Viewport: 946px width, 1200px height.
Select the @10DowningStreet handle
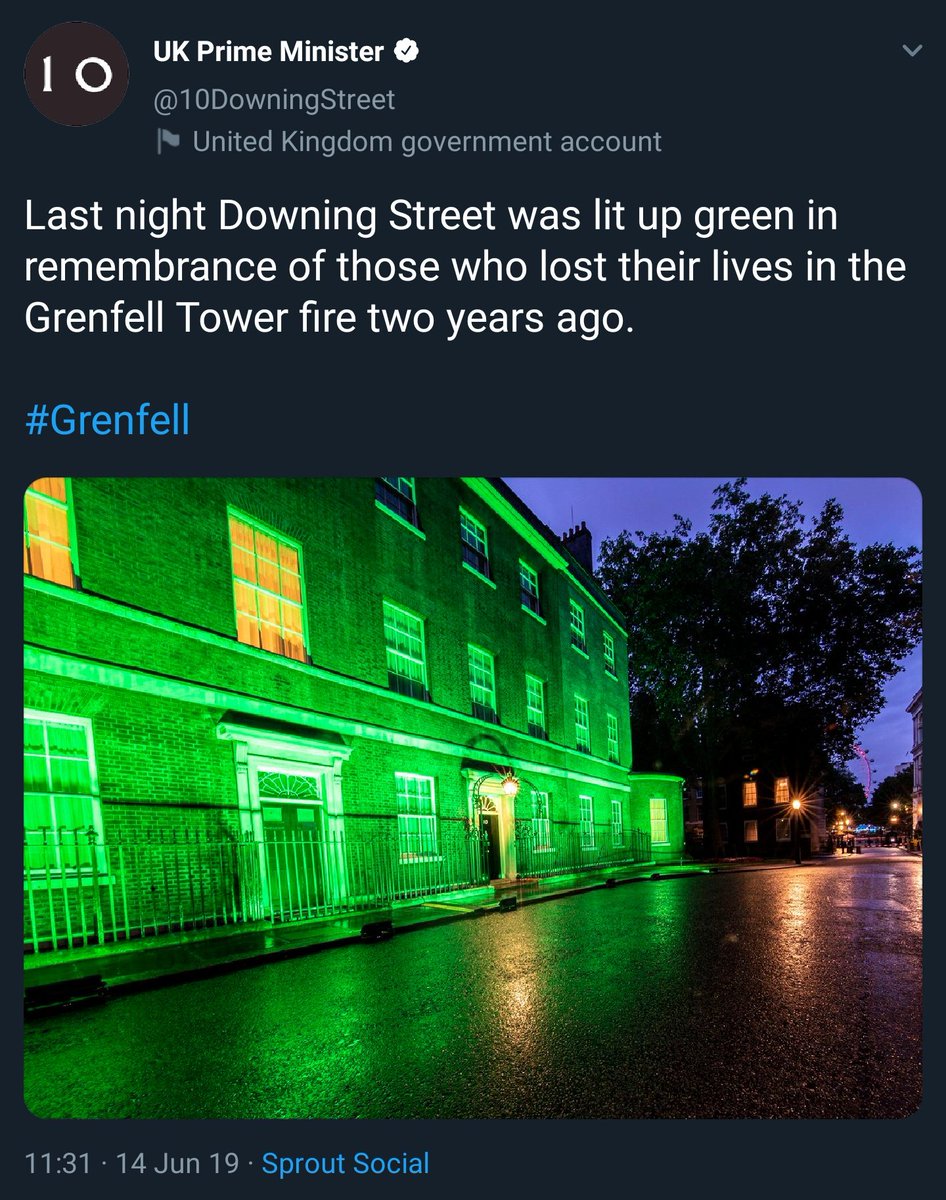coord(273,99)
